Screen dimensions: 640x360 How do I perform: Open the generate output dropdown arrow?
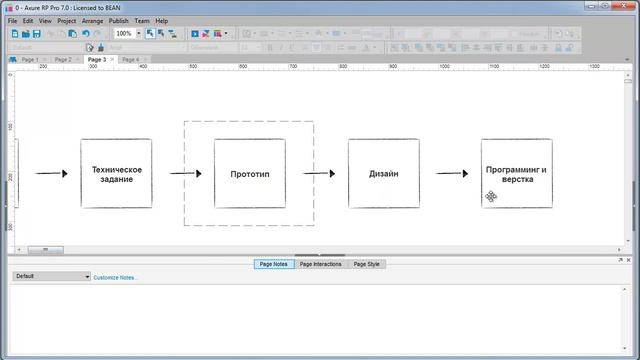(226, 34)
